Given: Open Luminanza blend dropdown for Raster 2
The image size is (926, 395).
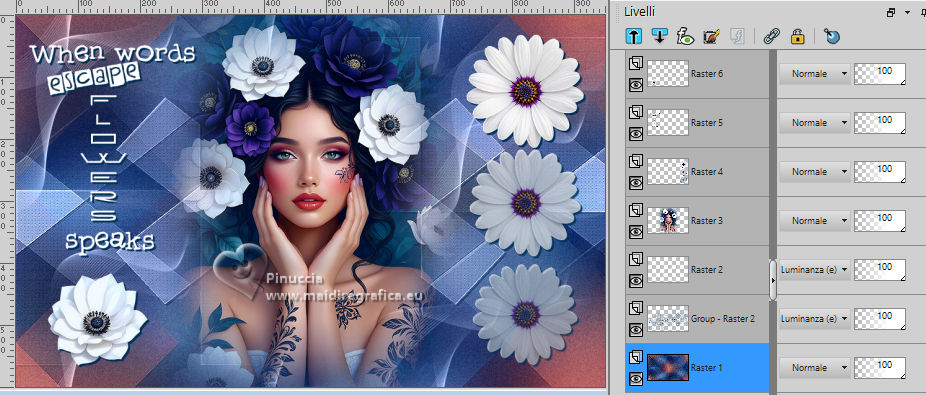Looking at the screenshot, I should [x=814, y=269].
